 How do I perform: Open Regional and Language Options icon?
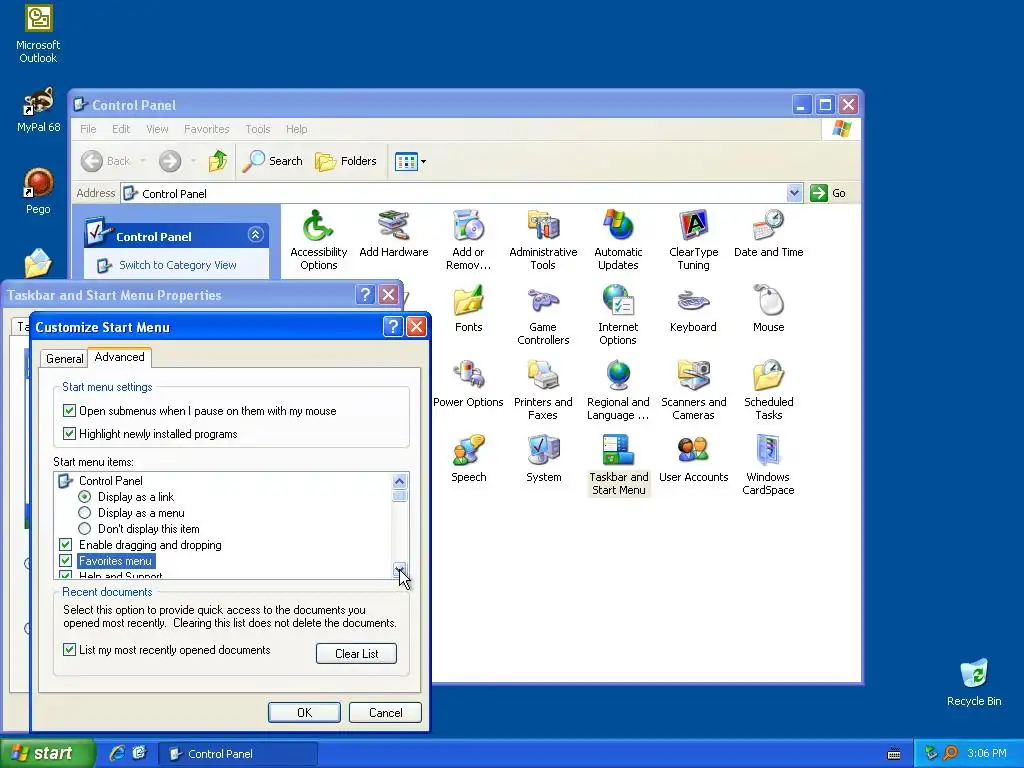618,389
